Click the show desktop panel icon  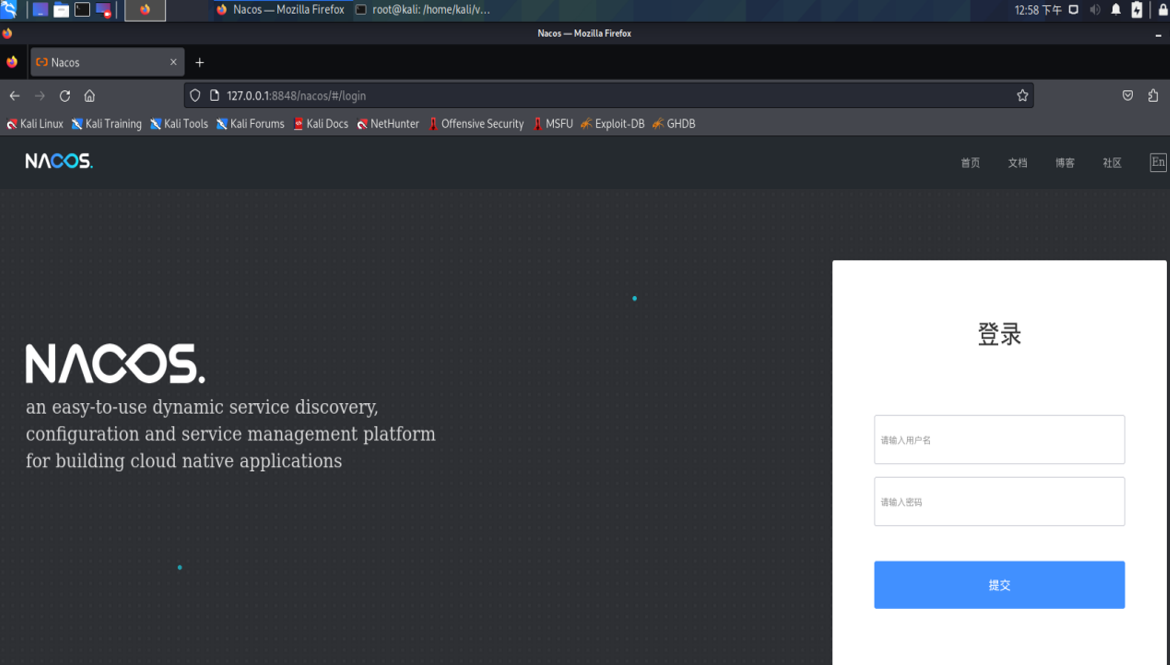(x=40, y=10)
